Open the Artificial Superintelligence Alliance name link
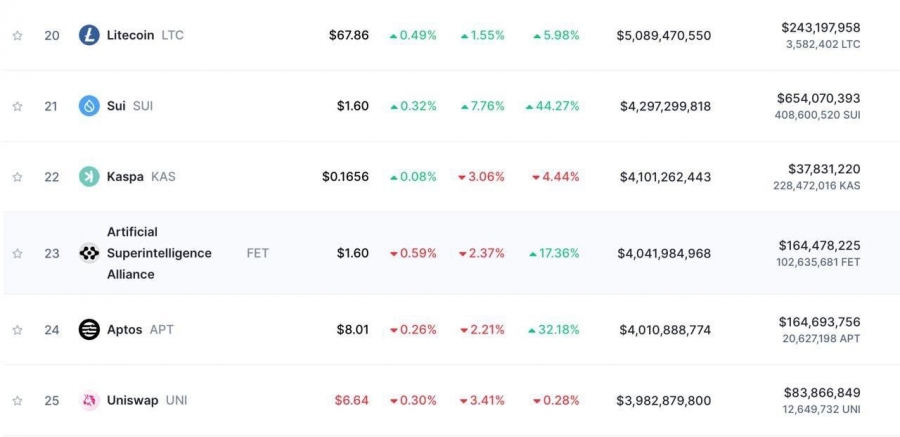Viewport: 900px width, 437px height. pos(159,253)
